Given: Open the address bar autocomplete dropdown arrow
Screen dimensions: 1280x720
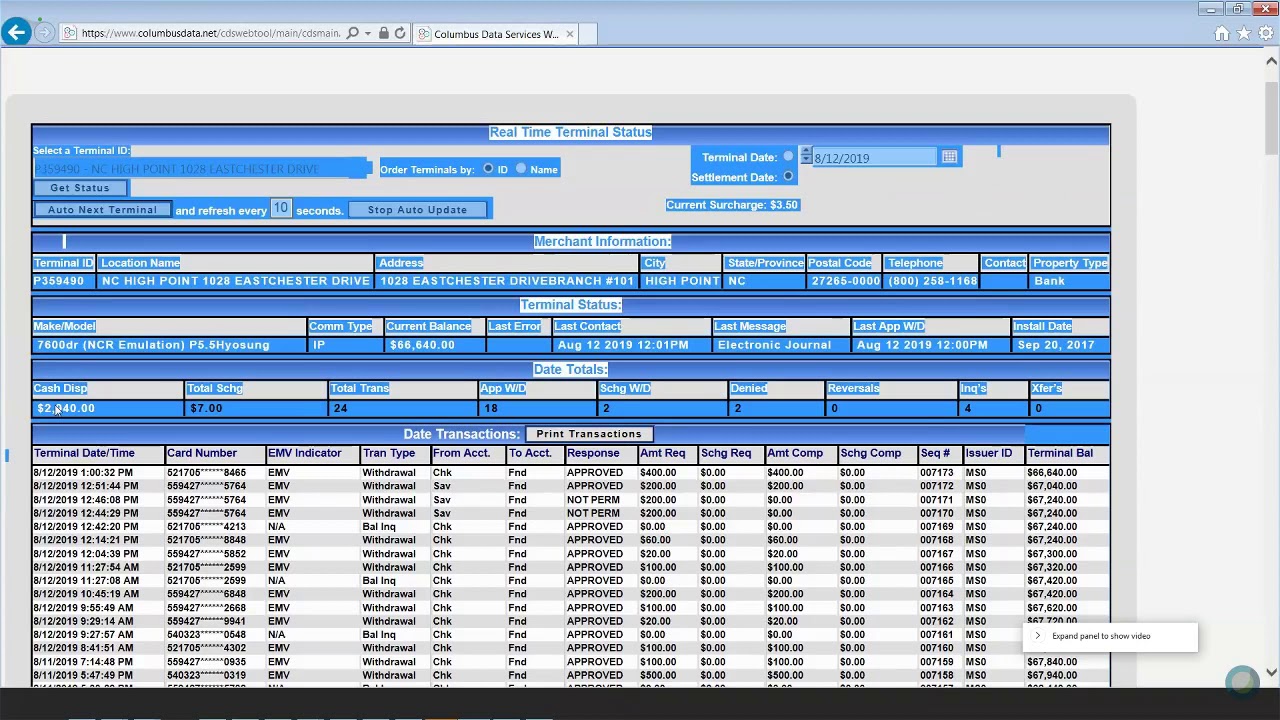Looking at the screenshot, I should coord(368,33).
